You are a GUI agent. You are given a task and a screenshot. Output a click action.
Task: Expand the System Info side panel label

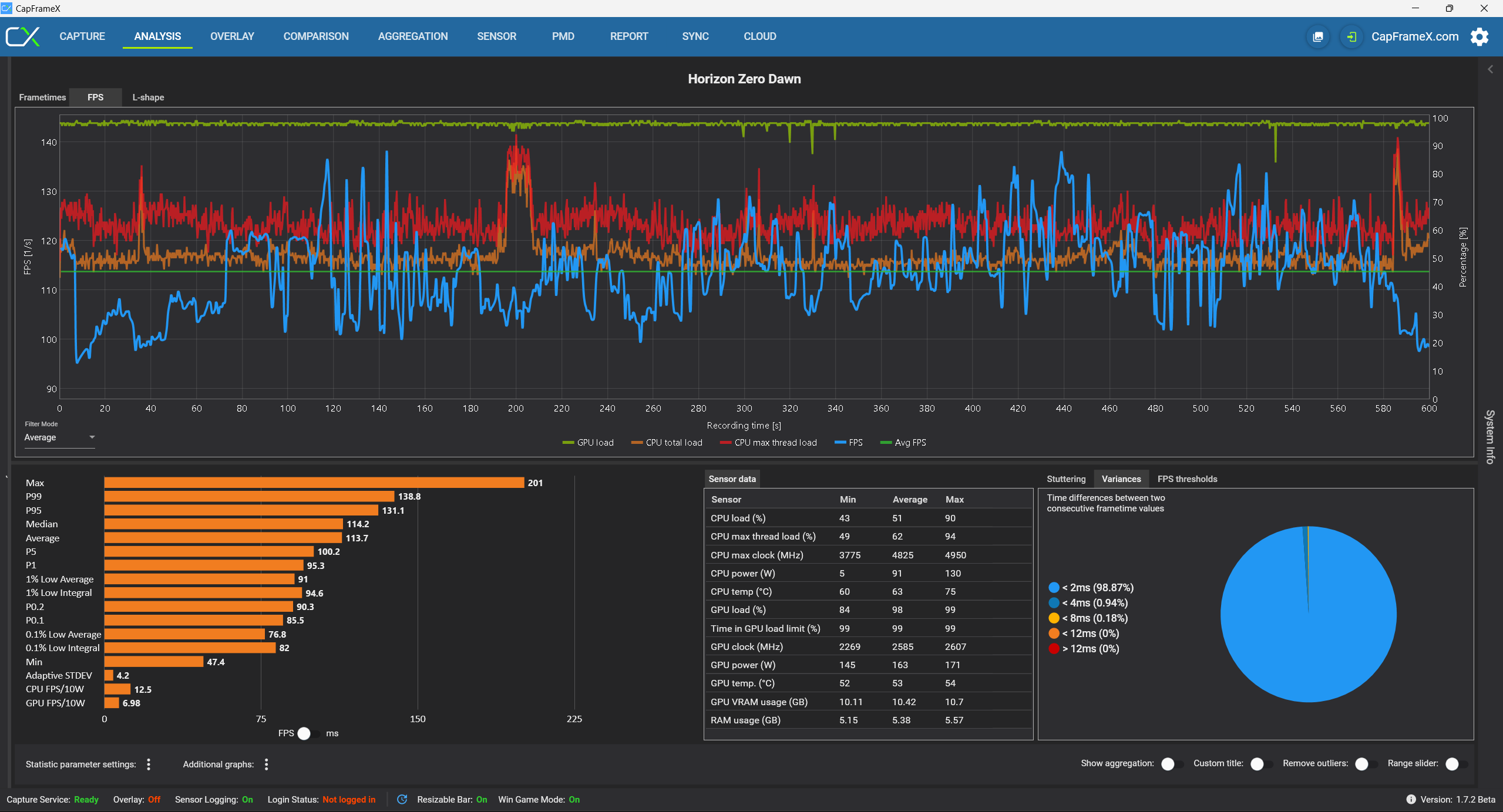pos(1490,437)
